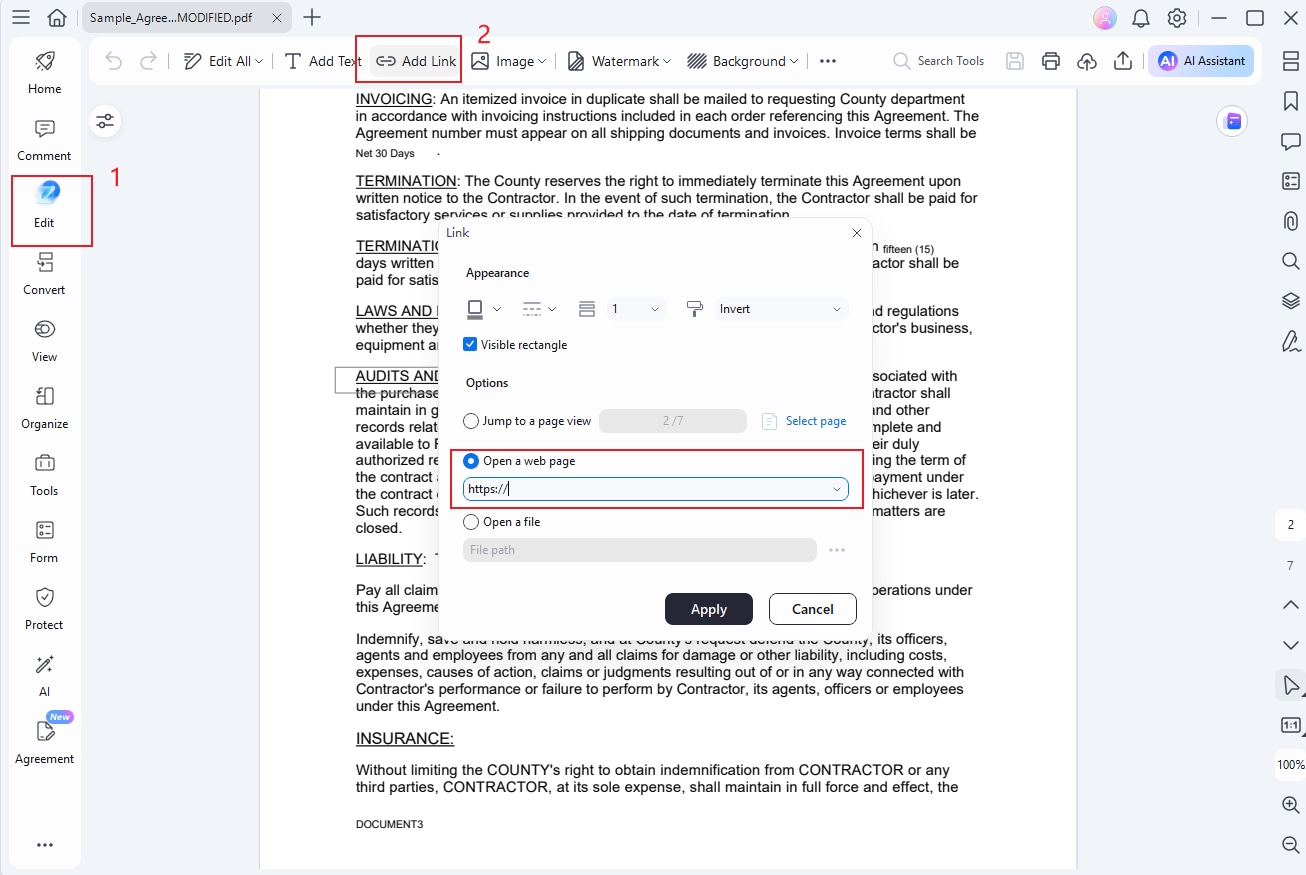The image size is (1306, 875).
Task: Print the document
Action: [1051, 61]
